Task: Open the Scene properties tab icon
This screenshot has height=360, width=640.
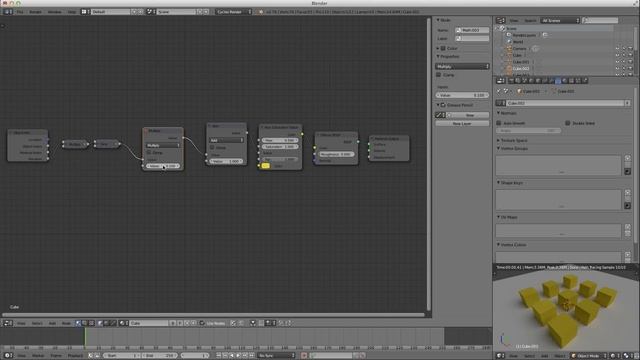Action: [525, 81]
